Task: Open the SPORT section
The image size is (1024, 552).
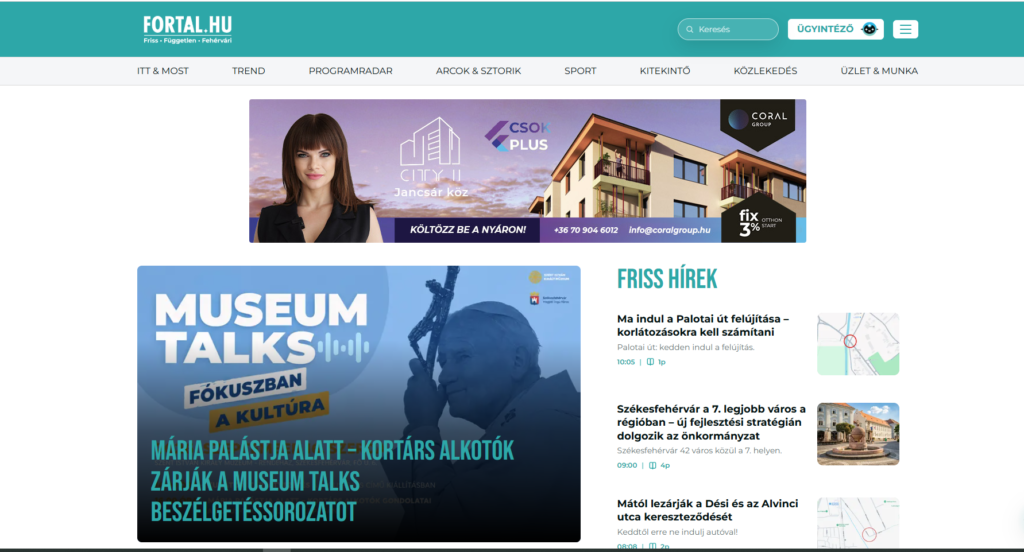Action: pyautogui.click(x=580, y=71)
